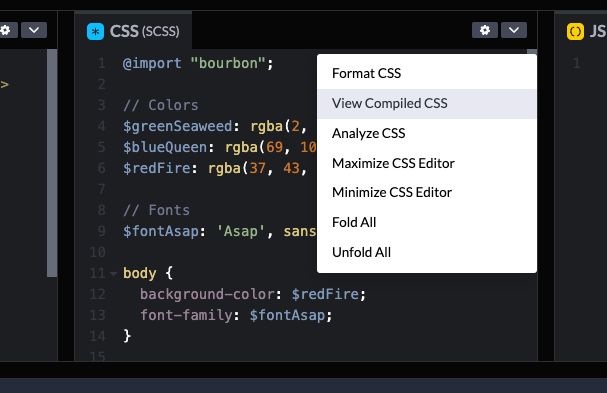Click the @import "bourbon" line

point(198,63)
